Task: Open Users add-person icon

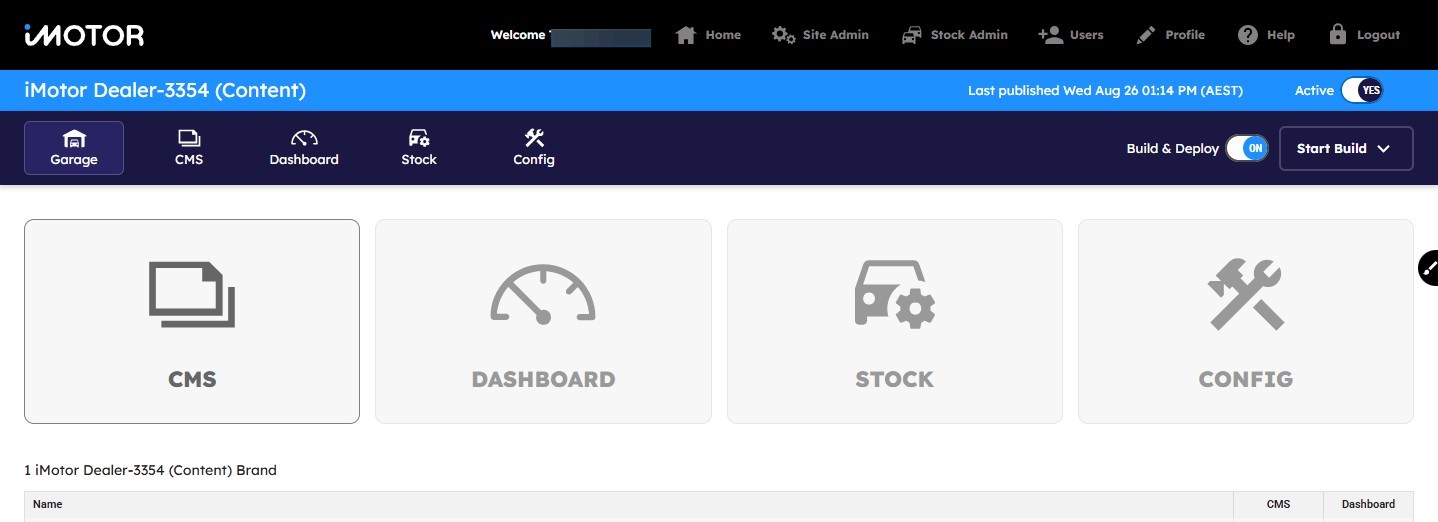Action: pos(1050,35)
